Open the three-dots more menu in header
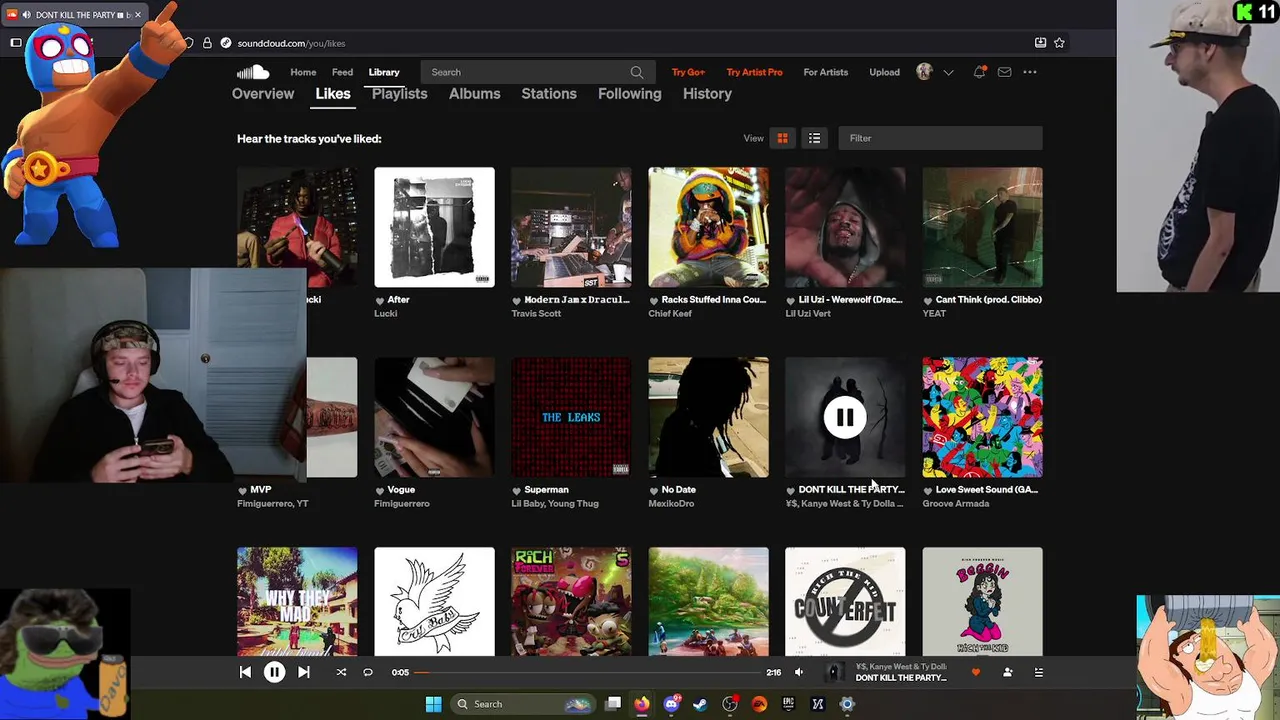Viewport: 1280px width, 720px height. coord(1030,72)
